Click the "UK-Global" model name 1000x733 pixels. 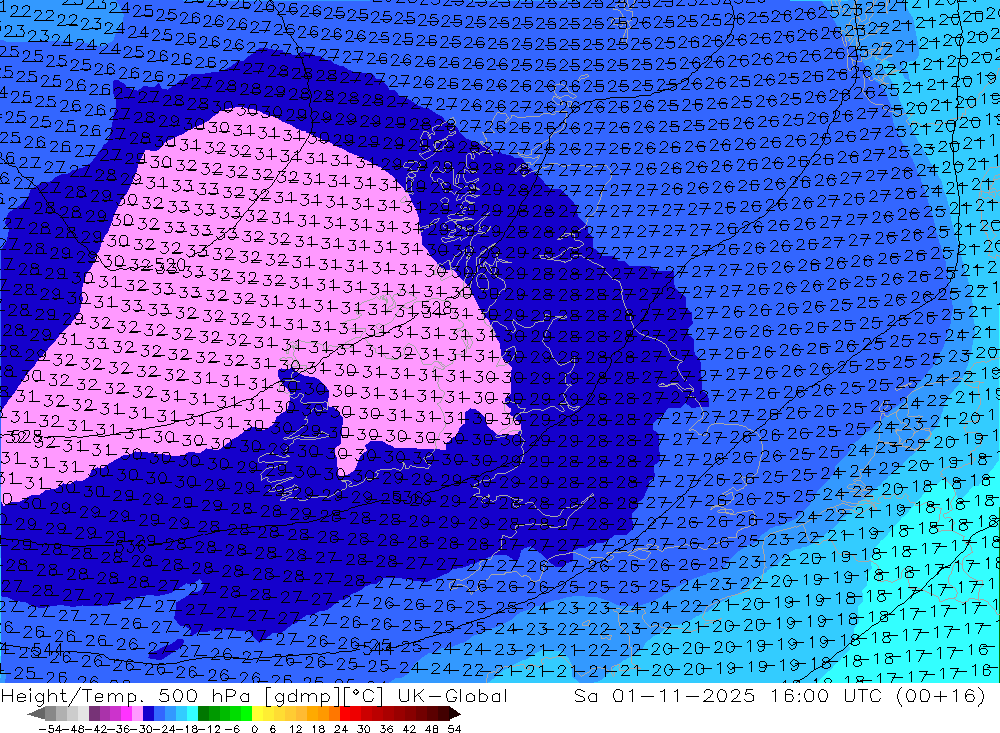(x=452, y=695)
